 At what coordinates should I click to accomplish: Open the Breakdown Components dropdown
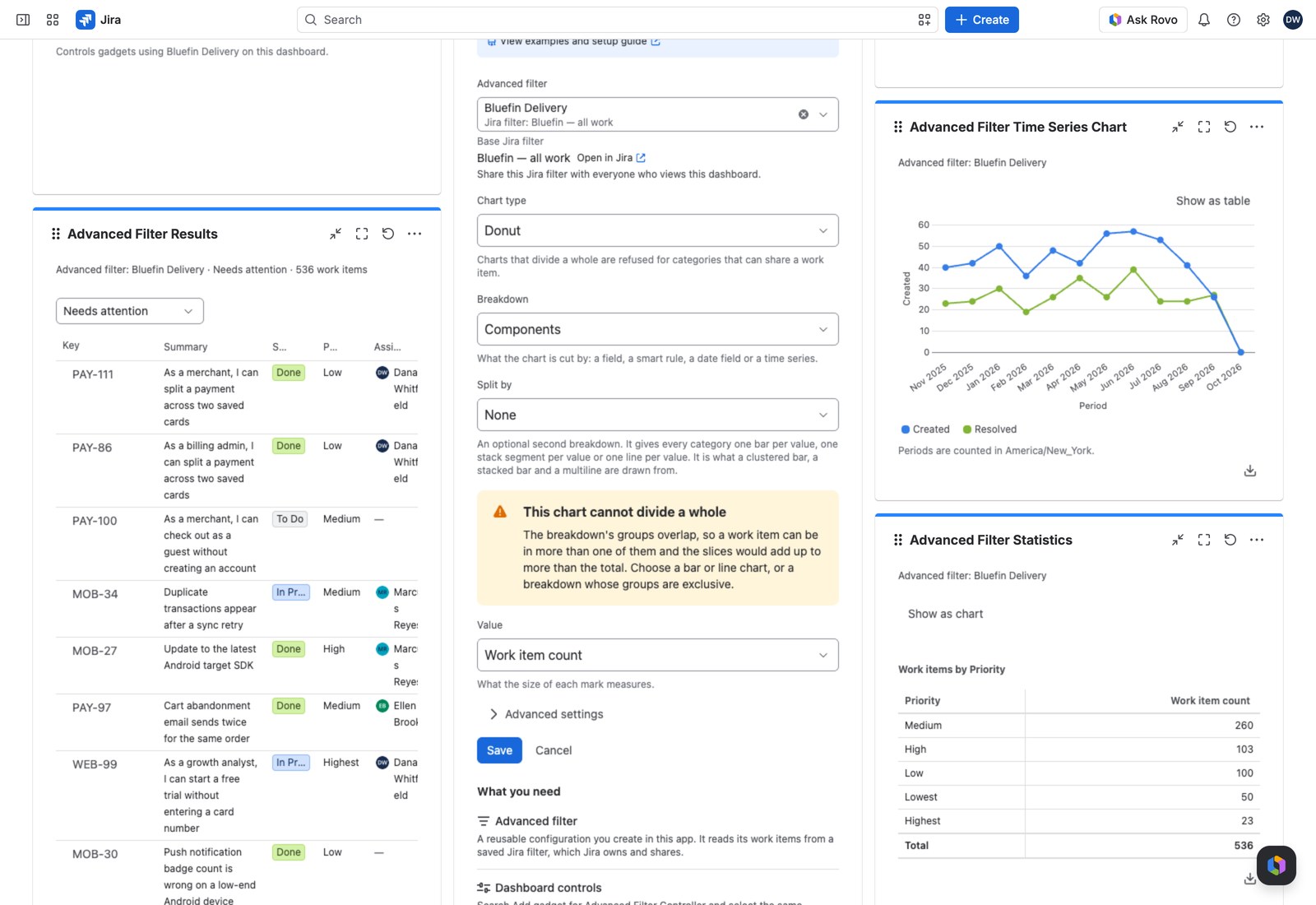[x=658, y=329]
